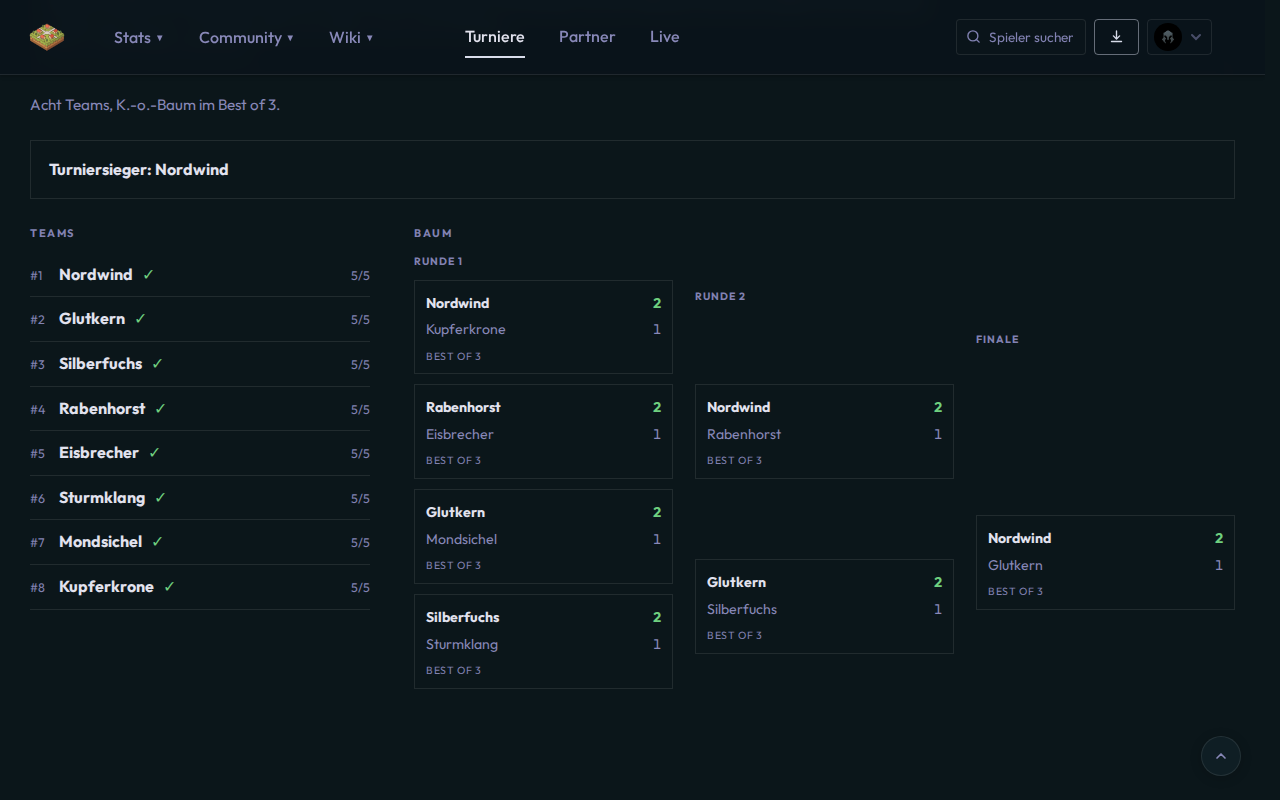Select team Mondsichel in the Teams list
Viewport: 1280px width, 800px height.
click(x=200, y=542)
